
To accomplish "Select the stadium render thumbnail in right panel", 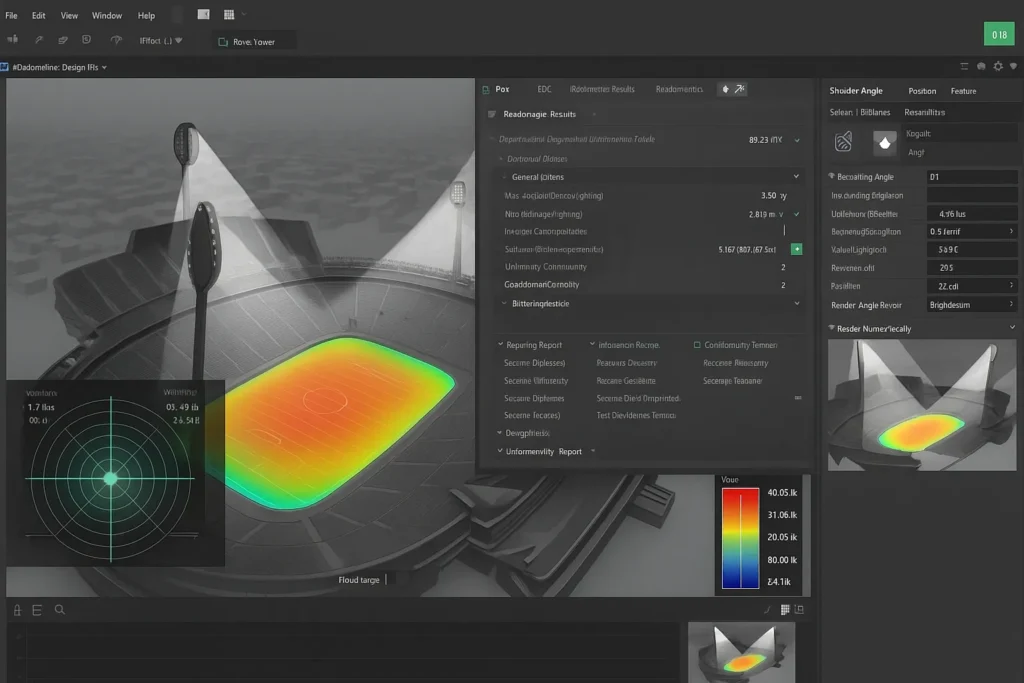I will 921,405.
